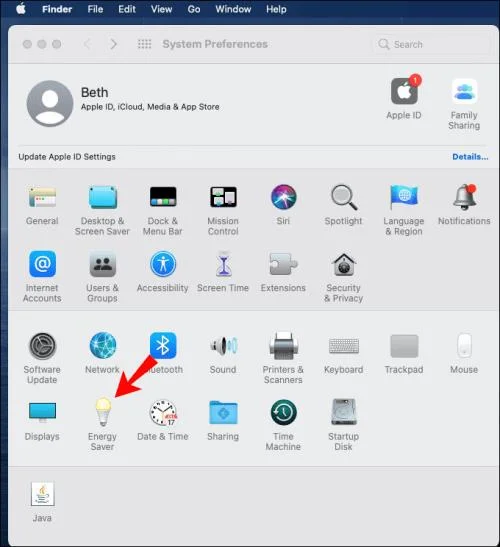
Task: Click the Details... link
Action: pyautogui.click(x=470, y=157)
